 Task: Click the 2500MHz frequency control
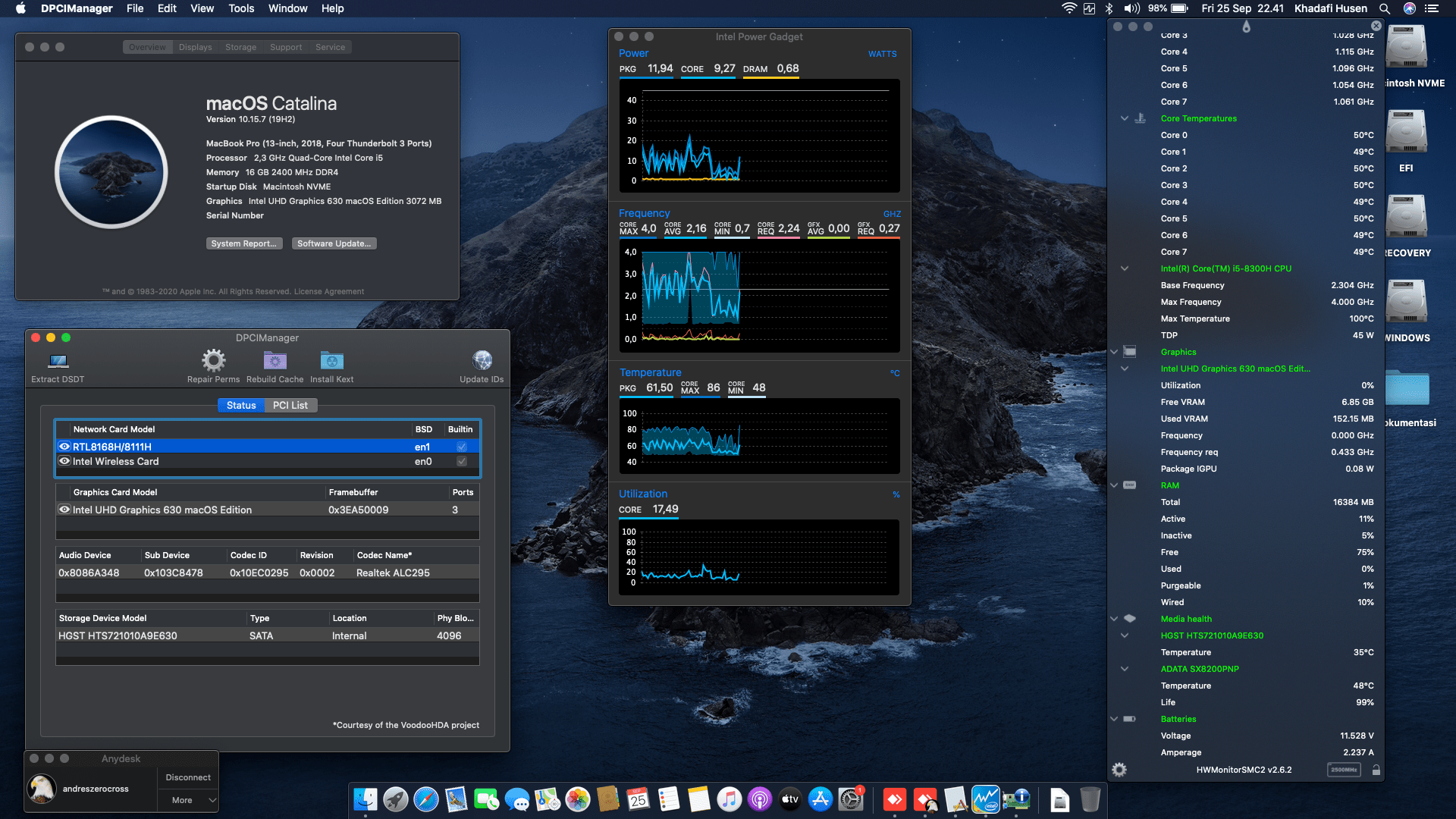click(1343, 769)
